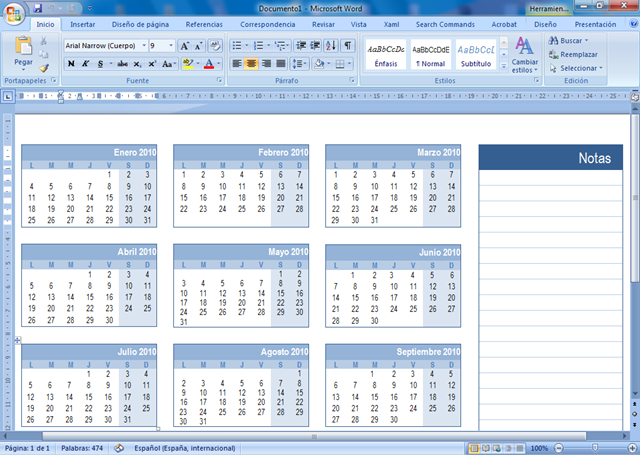The height and width of the screenshot is (455, 640).
Task: Open the Fuente dialog launcher
Action: point(220,80)
